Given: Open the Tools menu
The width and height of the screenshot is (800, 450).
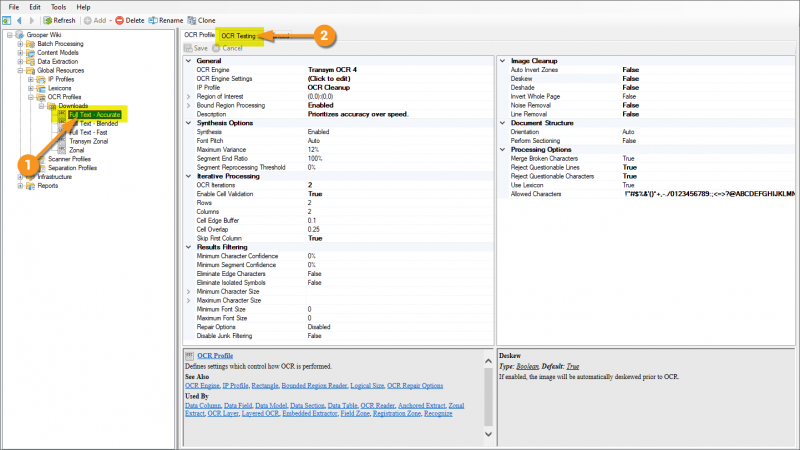Looking at the screenshot, I should coord(58,7).
